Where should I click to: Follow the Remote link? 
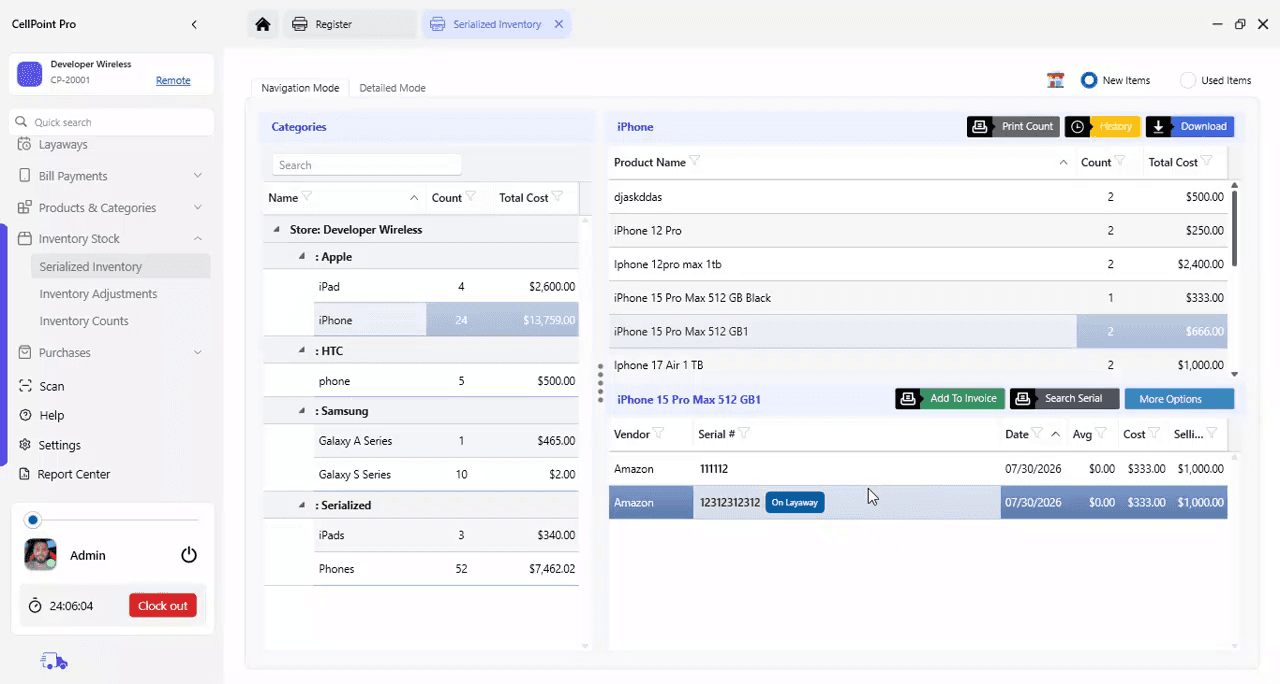173,81
